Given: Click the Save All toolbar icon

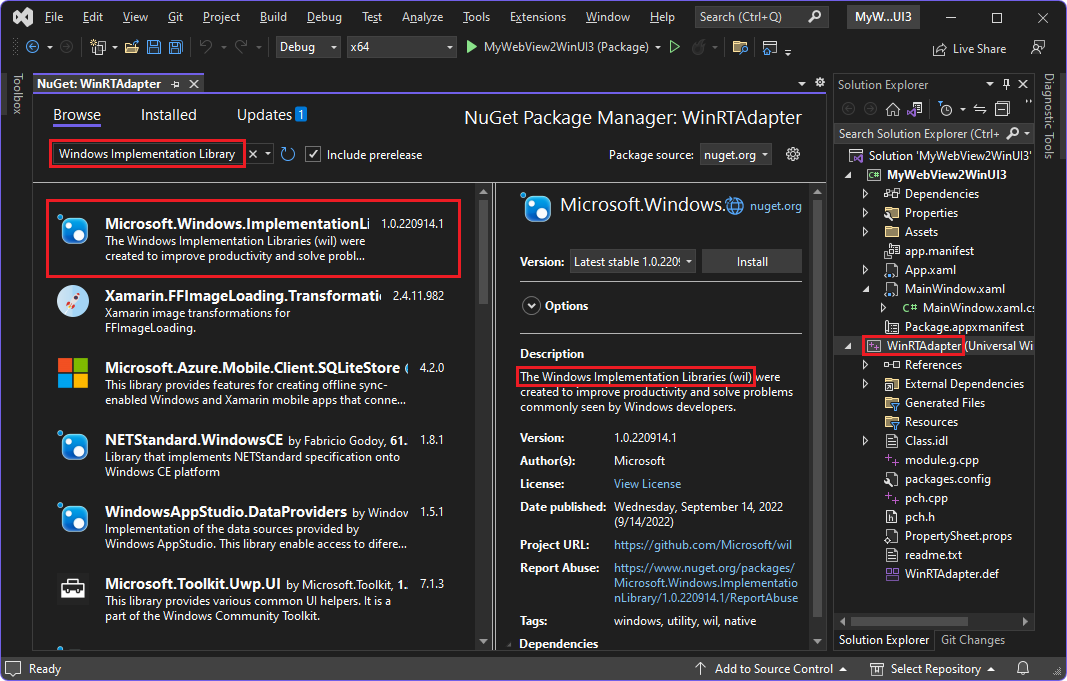Looking at the screenshot, I should point(176,47).
